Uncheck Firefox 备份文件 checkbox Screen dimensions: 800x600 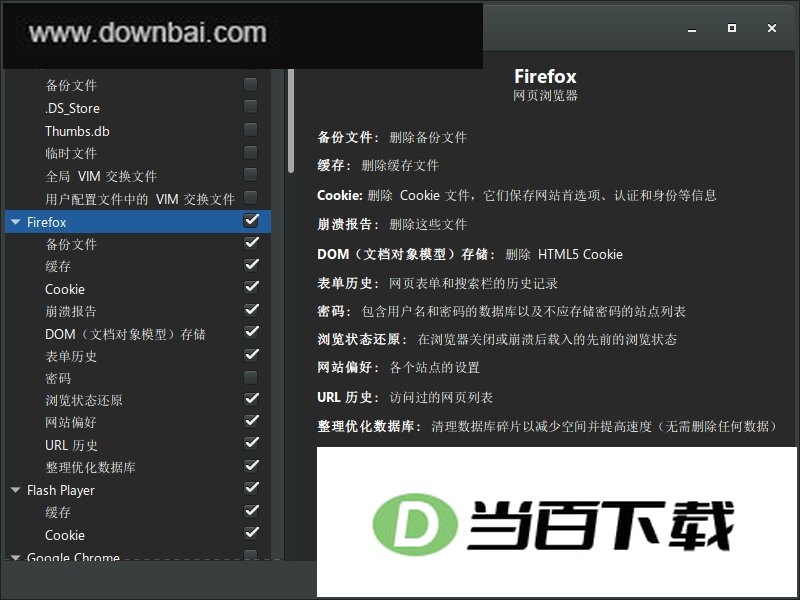251,242
